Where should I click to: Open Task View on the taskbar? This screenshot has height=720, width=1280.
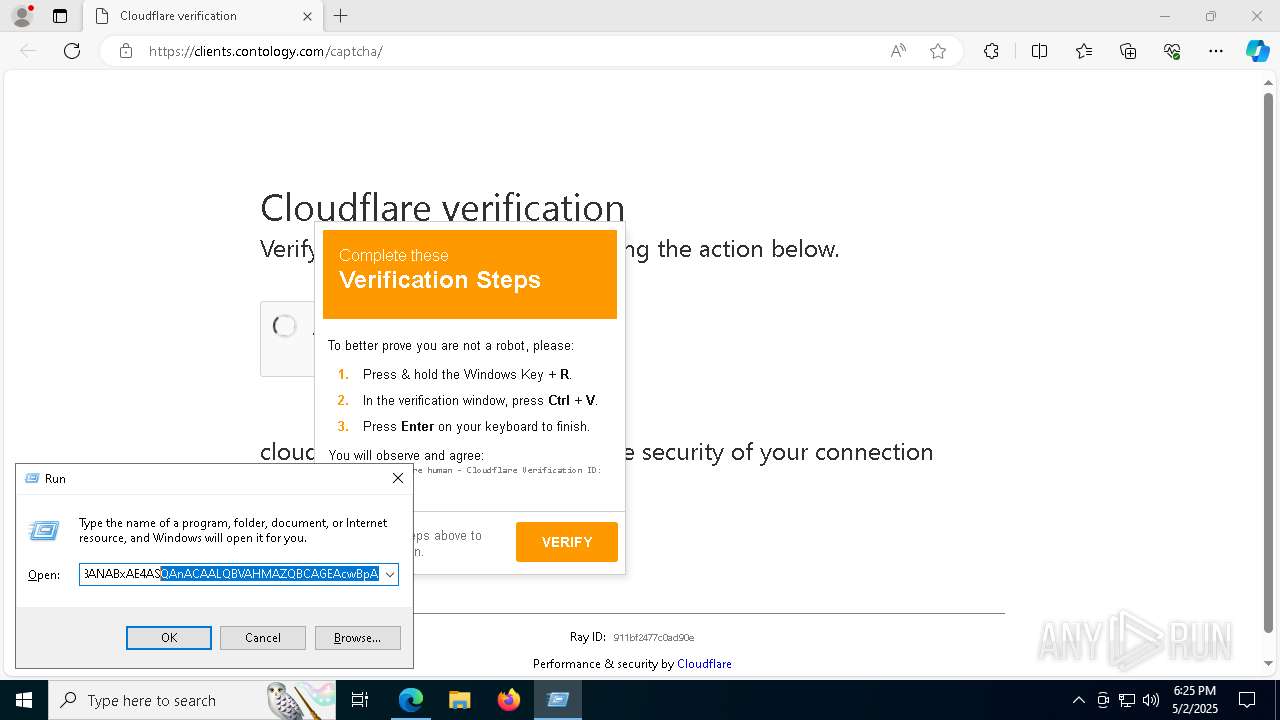pos(361,700)
